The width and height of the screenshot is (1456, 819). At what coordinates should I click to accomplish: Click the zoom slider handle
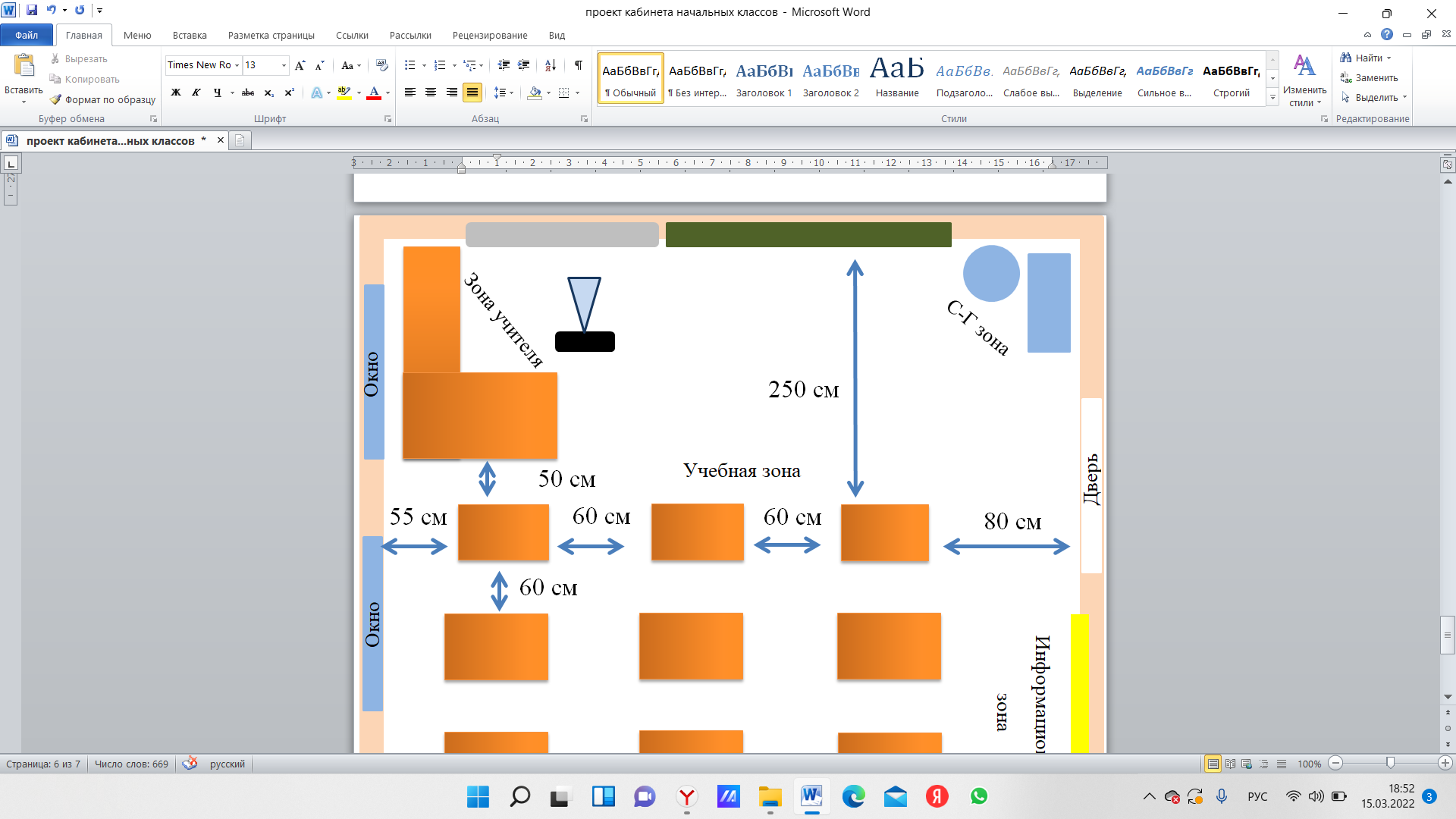pyautogui.click(x=1390, y=764)
